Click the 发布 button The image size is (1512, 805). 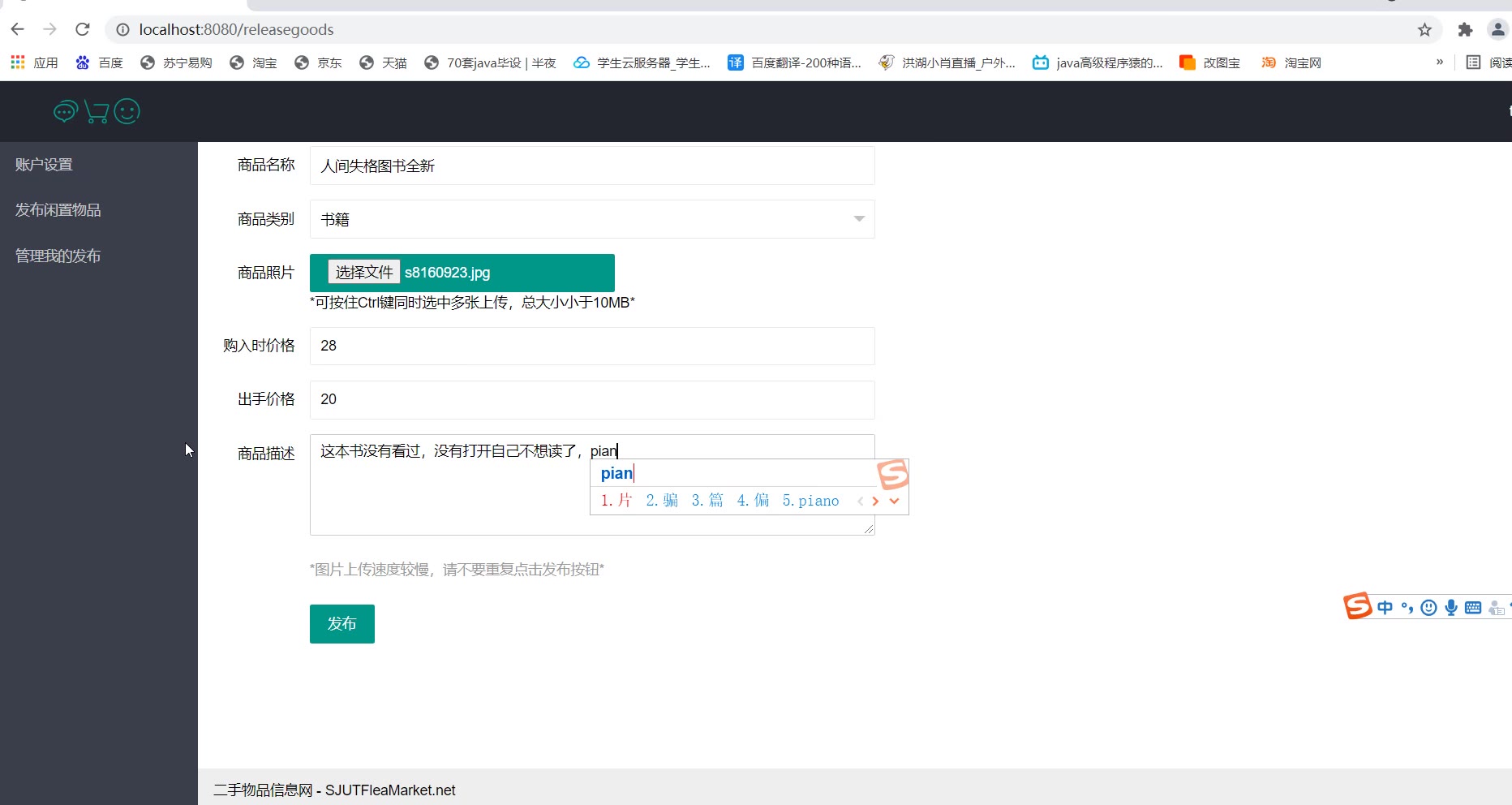pyautogui.click(x=342, y=624)
